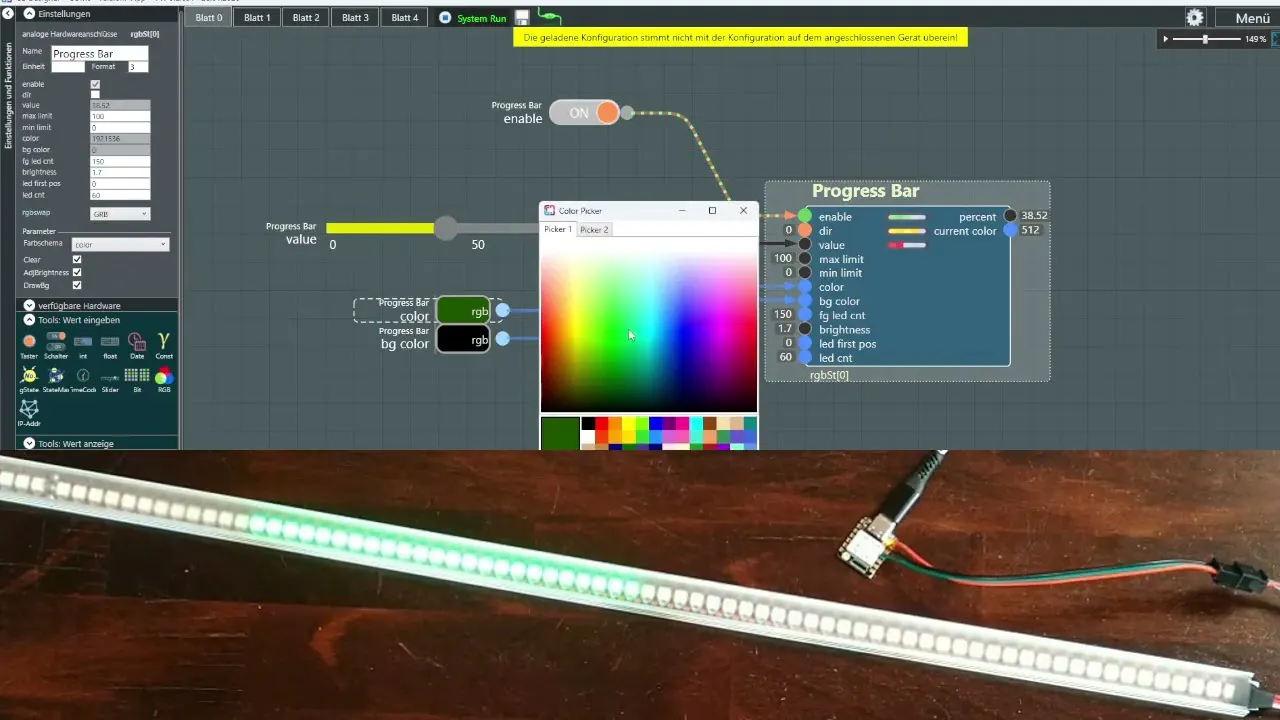Click the save configuration disk icon

tap(522, 18)
